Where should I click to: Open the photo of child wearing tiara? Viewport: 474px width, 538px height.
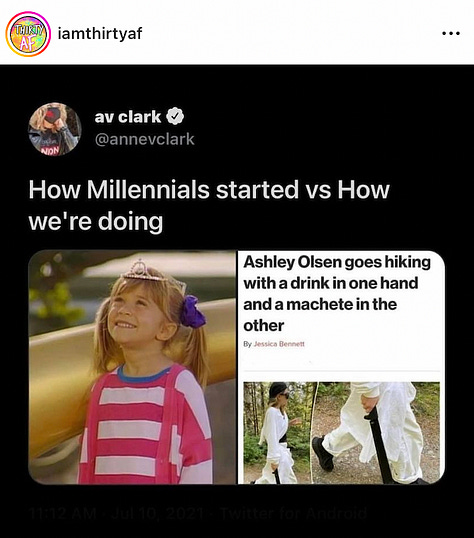[x=132, y=367]
